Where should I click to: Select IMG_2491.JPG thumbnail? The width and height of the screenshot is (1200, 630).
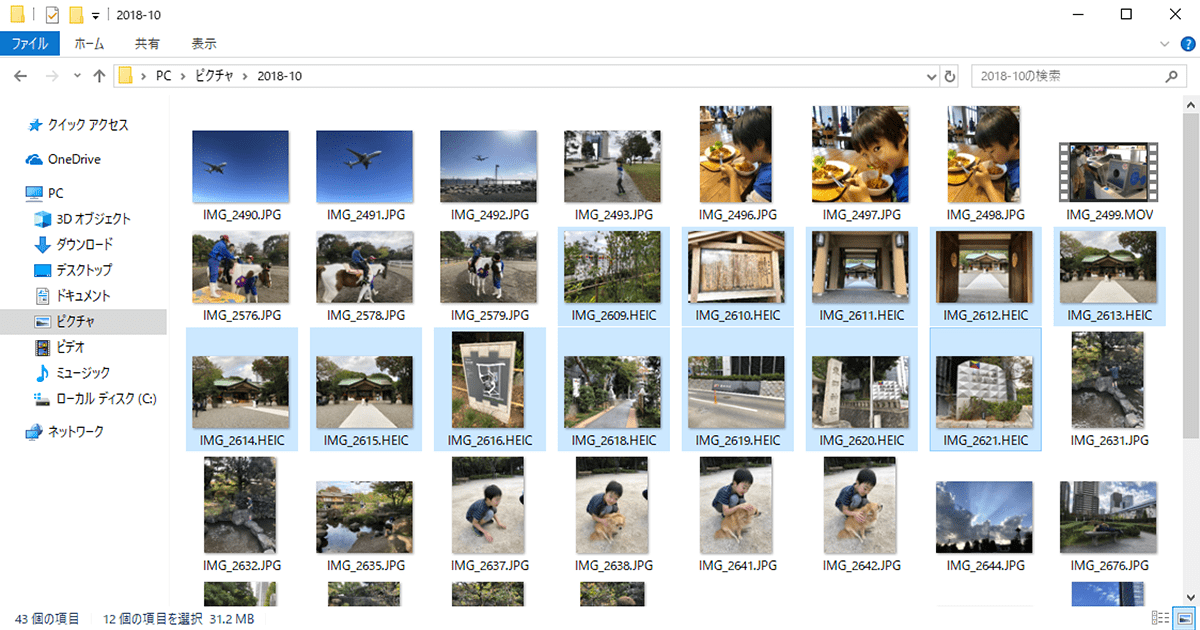coord(364,166)
